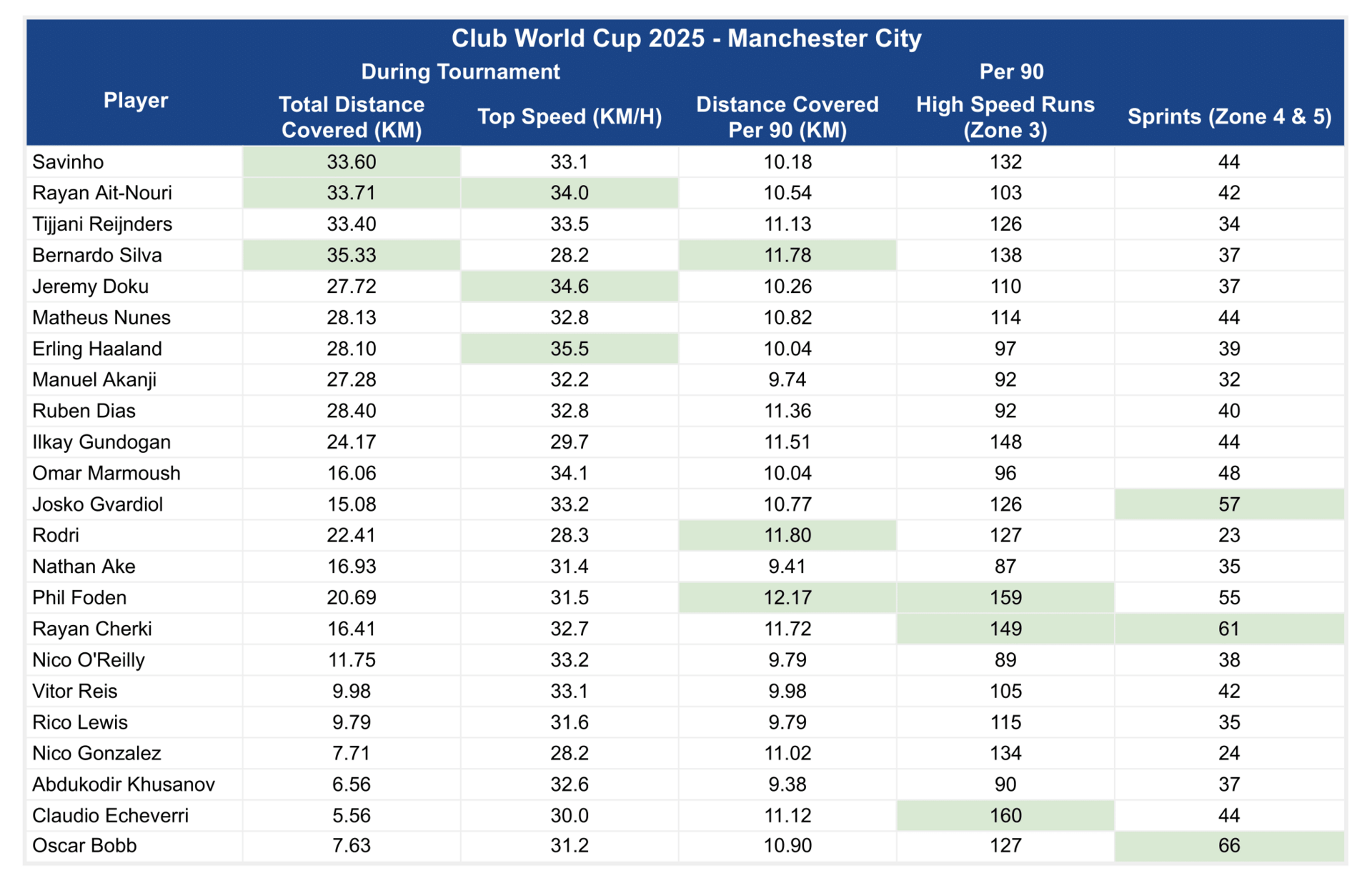Viewport: 1372px width, 883px height.
Task: Select Distance Covered Per 90 (KM) header
Action: (787, 117)
